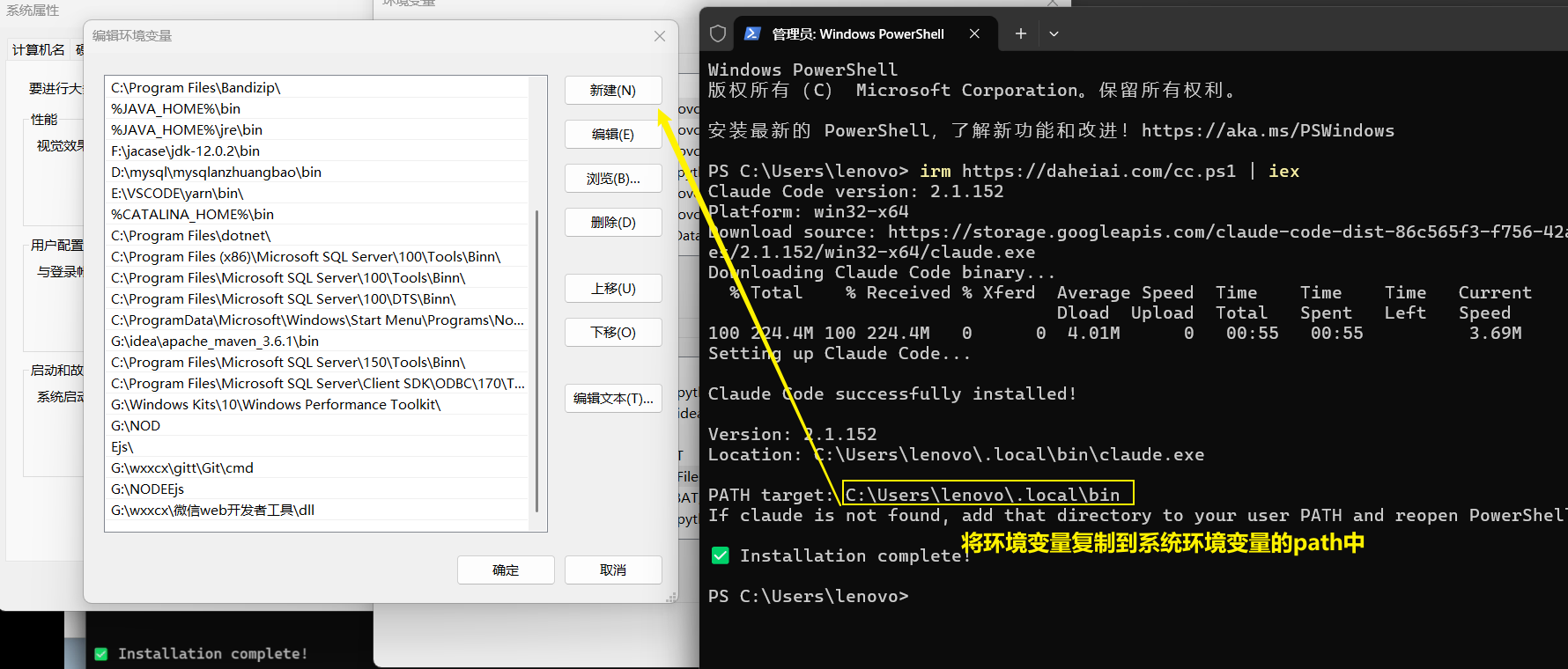Click the green Installation complete checkmark in PowerShell
This screenshot has height=669, width=1568.
point(721,555)
